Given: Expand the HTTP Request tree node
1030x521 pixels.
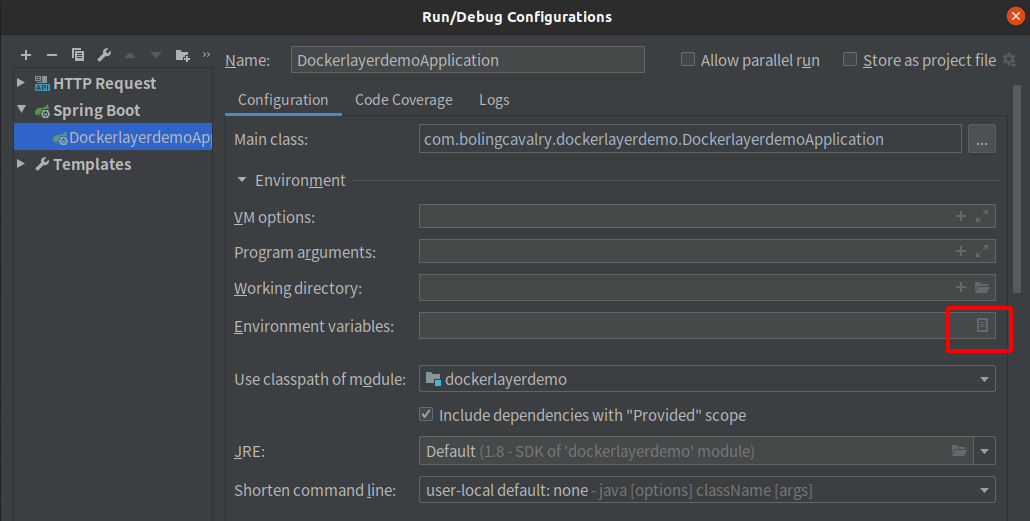Looking at the screenshot, I should pyautogui.click(x=21, y=83).
